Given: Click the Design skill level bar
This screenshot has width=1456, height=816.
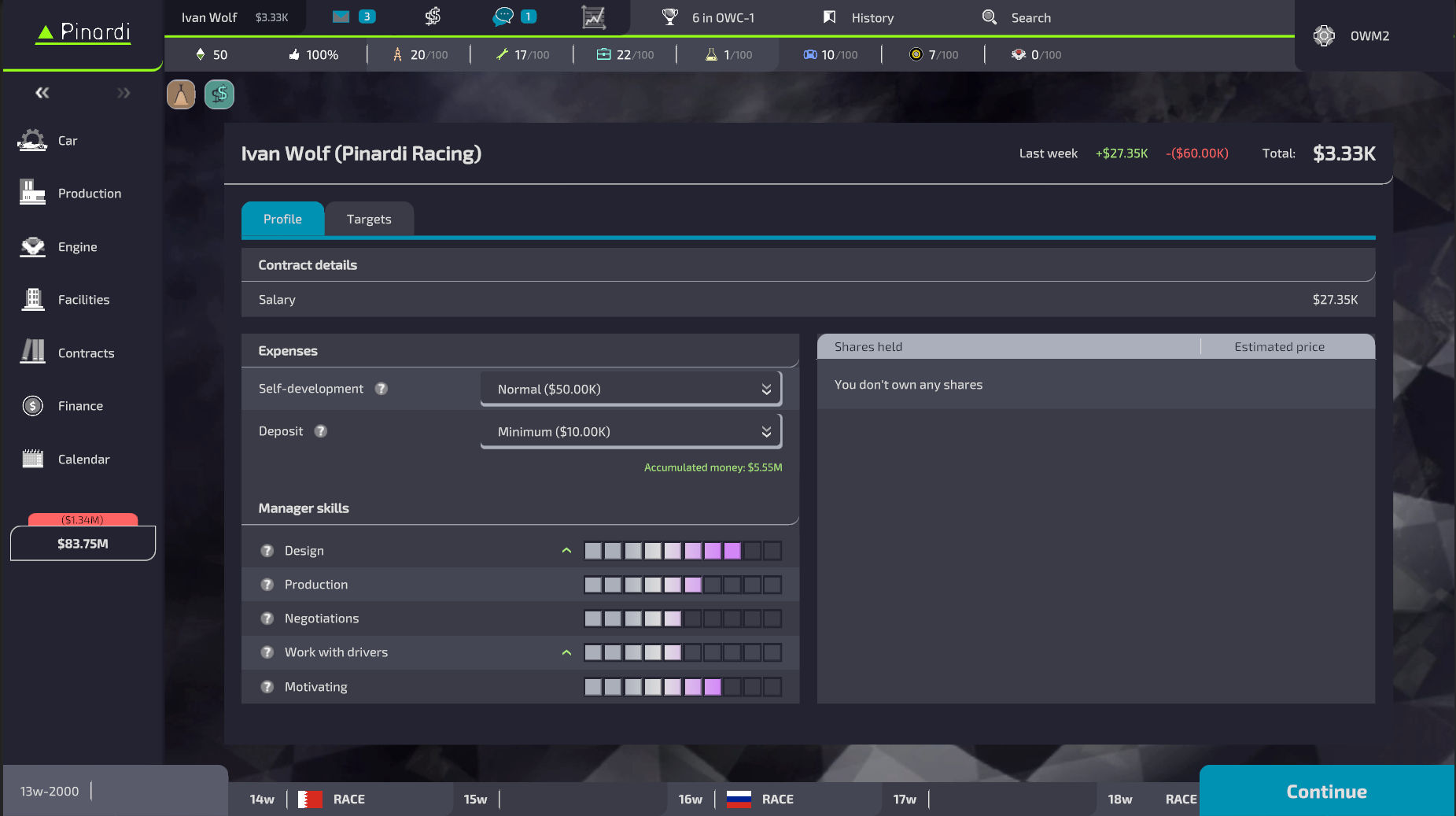Looking at the screenshot, I should (683, 551).
